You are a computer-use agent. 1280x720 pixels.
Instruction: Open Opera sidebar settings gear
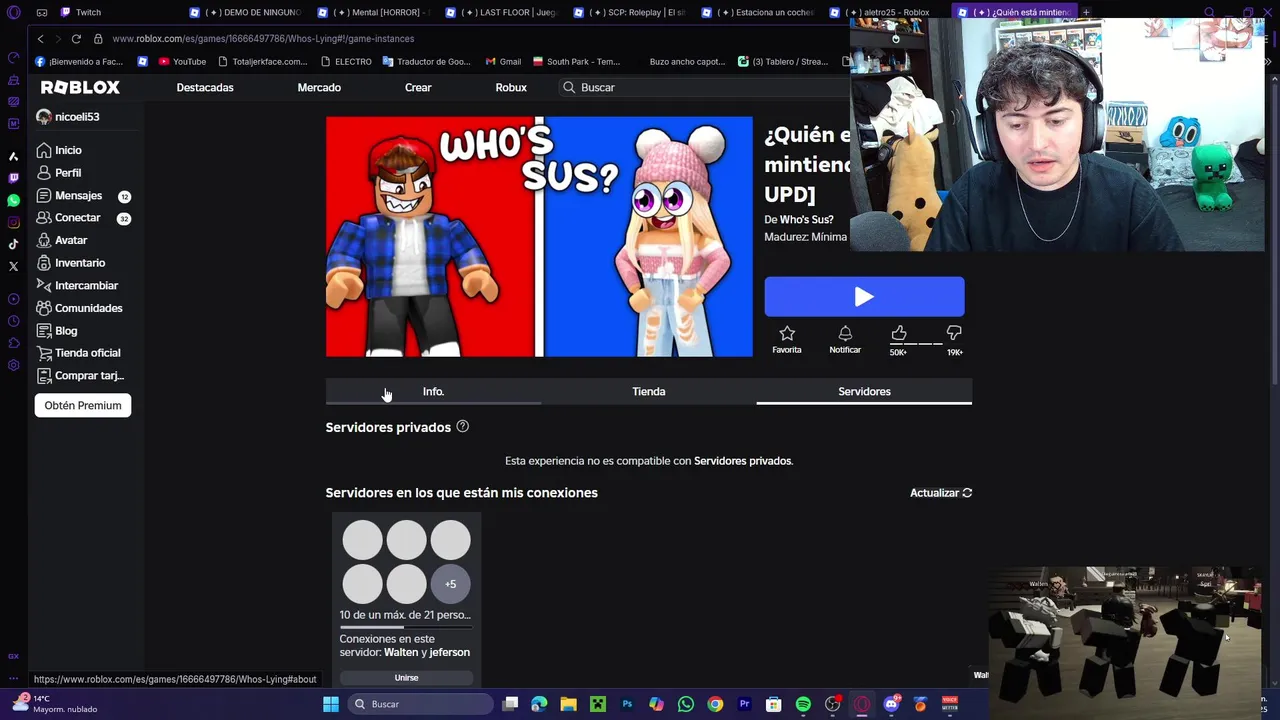pos(13,365)
